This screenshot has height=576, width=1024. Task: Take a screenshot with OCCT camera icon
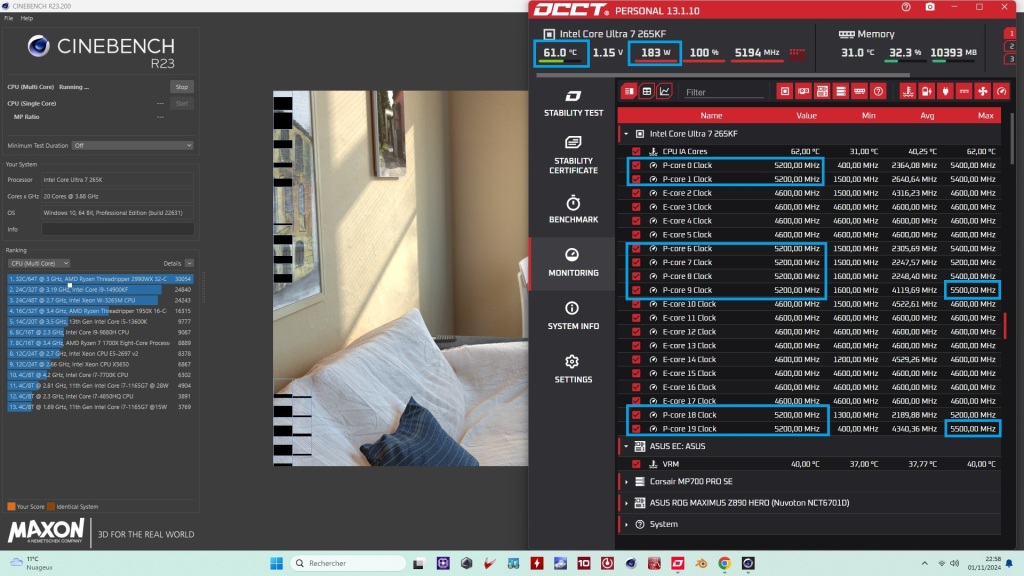[930, 7]
